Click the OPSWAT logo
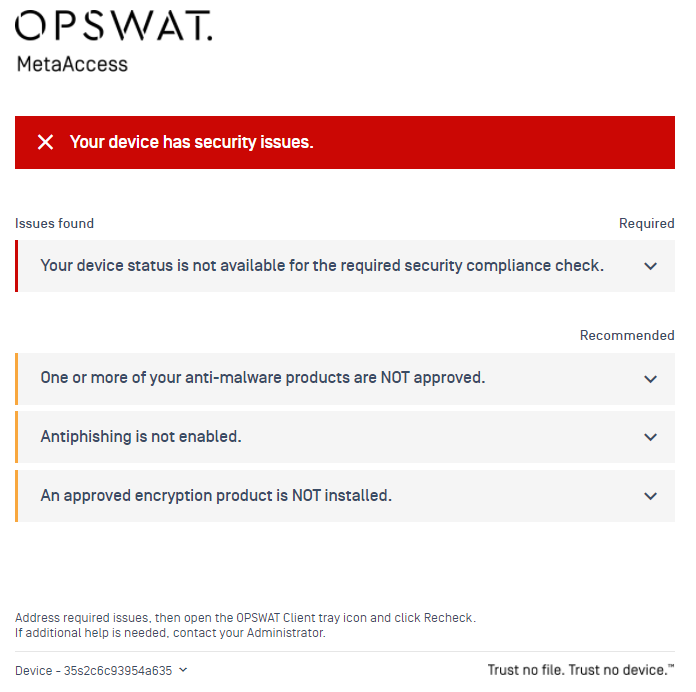 tap(114, 26)
